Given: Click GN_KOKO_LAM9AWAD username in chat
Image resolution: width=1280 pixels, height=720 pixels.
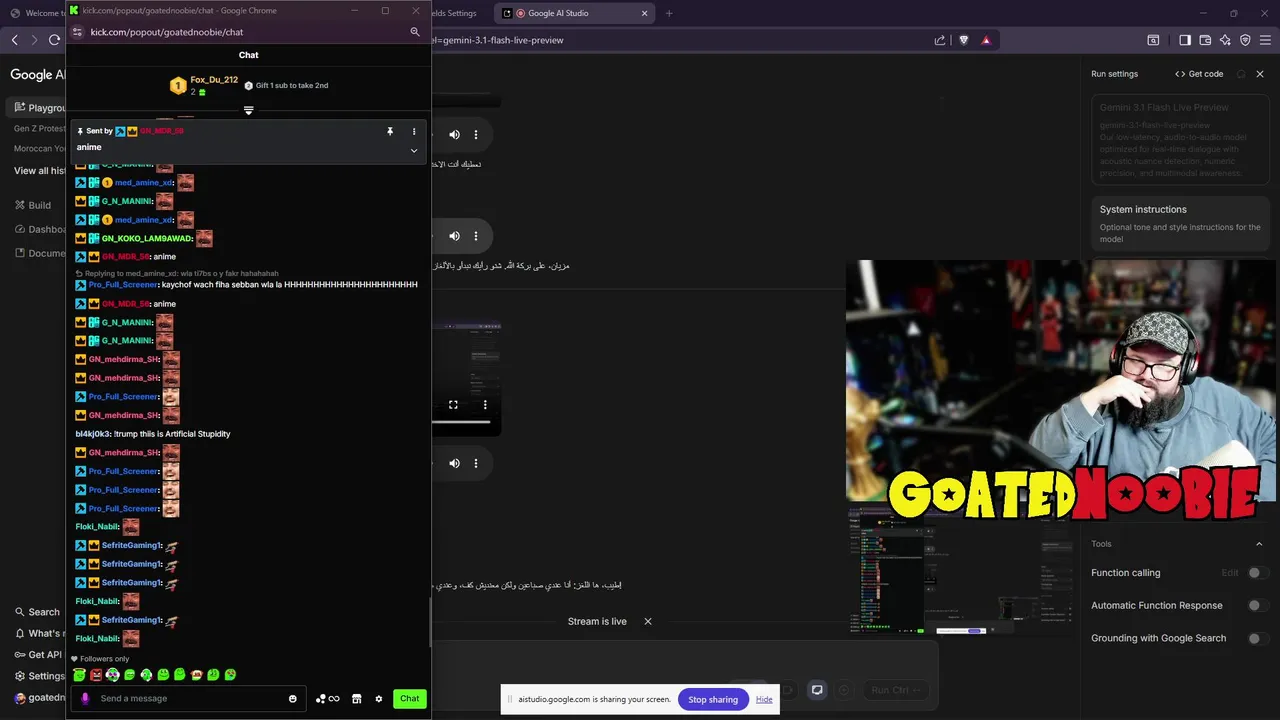Looking at the screenshot, I should 146,239.
